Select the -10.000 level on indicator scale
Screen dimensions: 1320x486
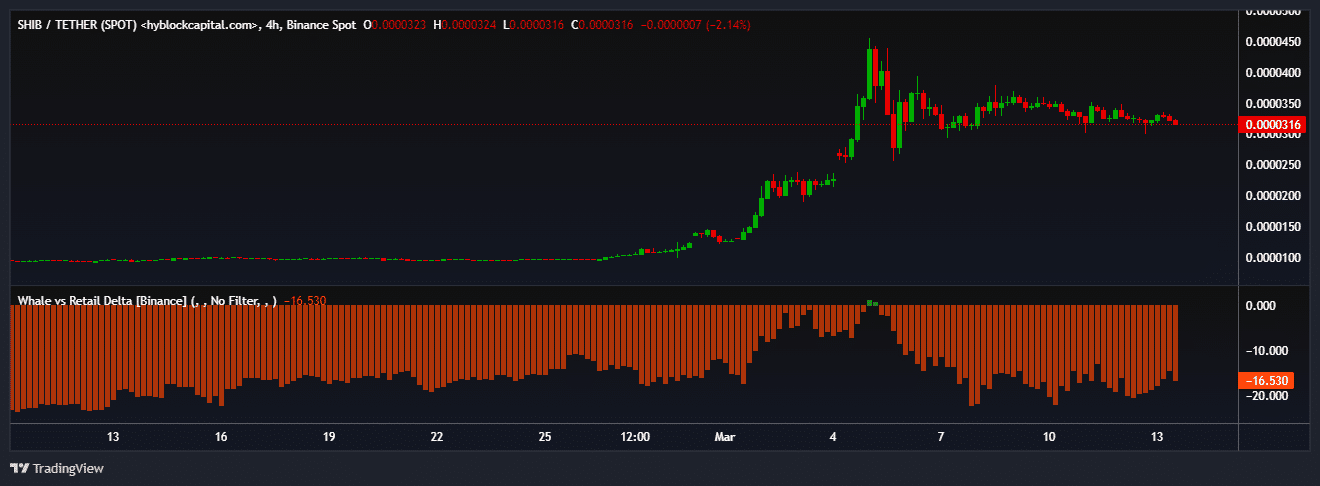[1265, 351]
